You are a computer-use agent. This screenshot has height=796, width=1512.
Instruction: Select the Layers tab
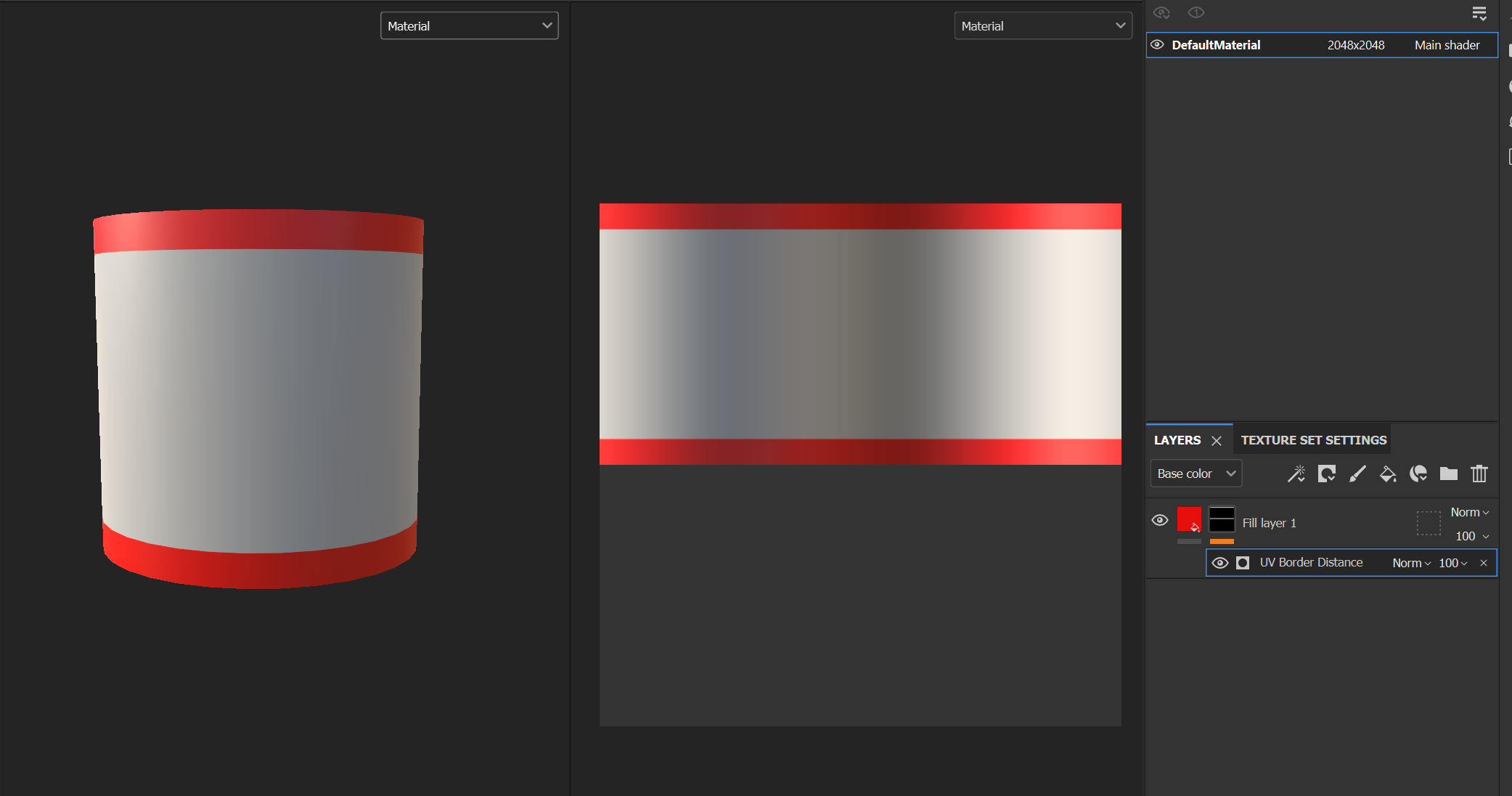pos(1177,440)
